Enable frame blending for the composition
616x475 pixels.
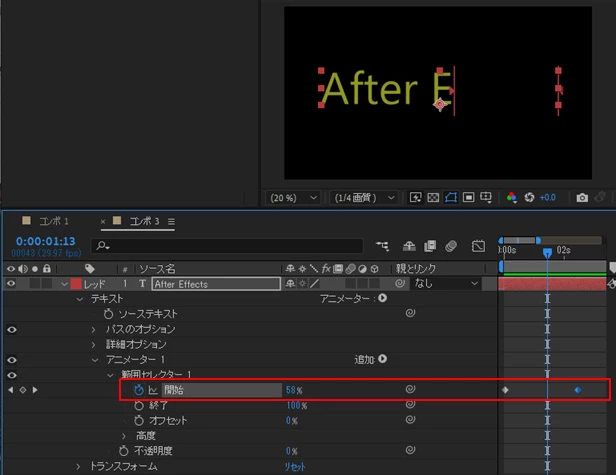point(430,246)
